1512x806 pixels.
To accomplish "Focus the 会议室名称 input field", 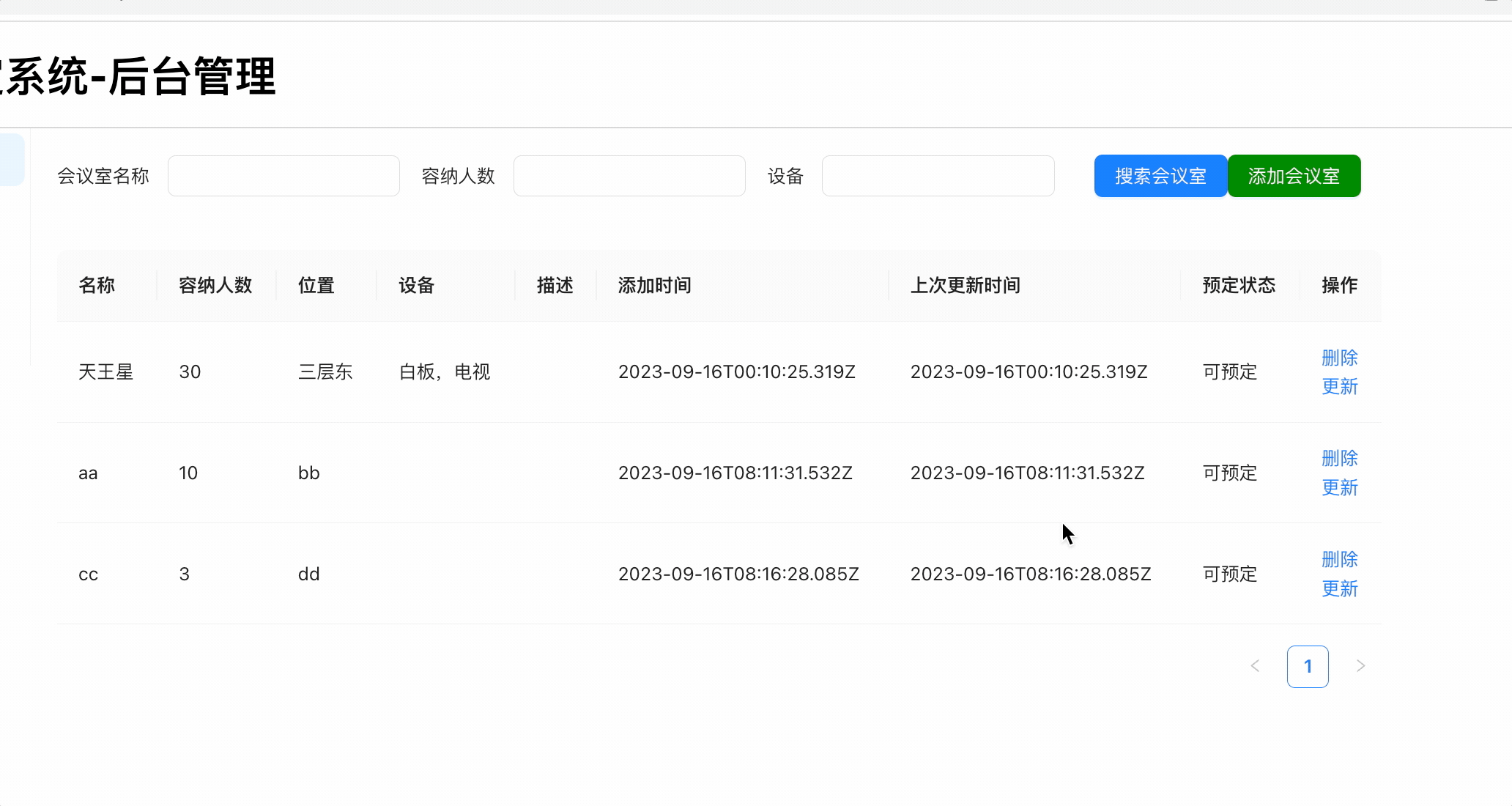I will (x=283, y=176).
